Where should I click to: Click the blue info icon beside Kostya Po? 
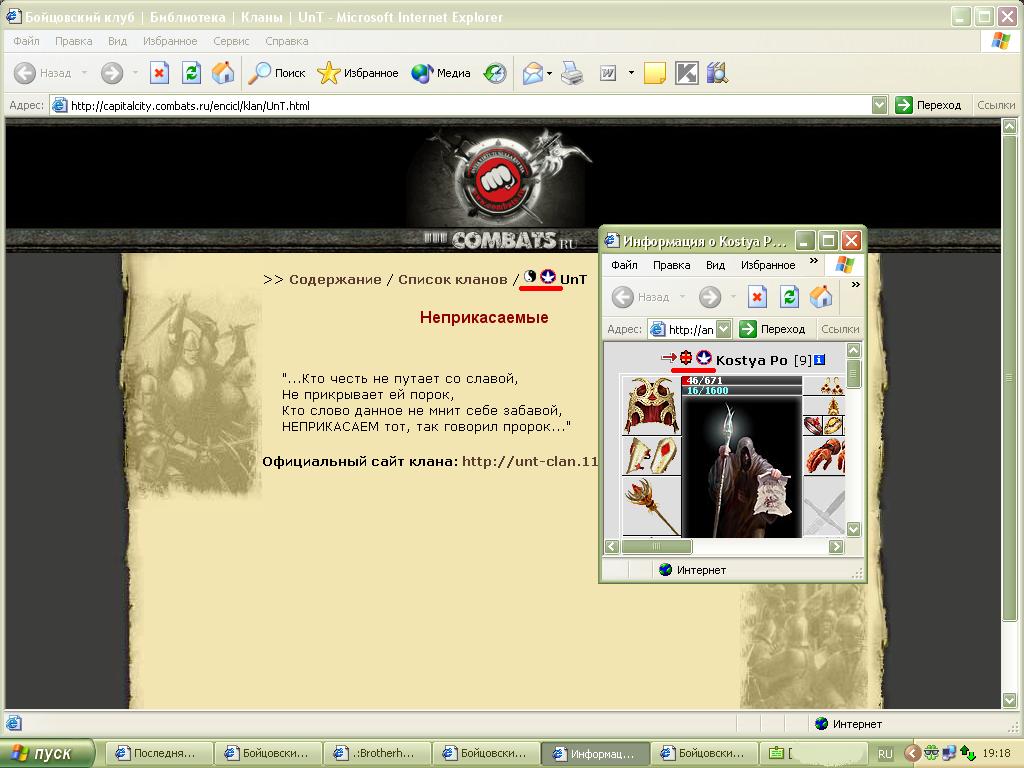click(820, 360)
